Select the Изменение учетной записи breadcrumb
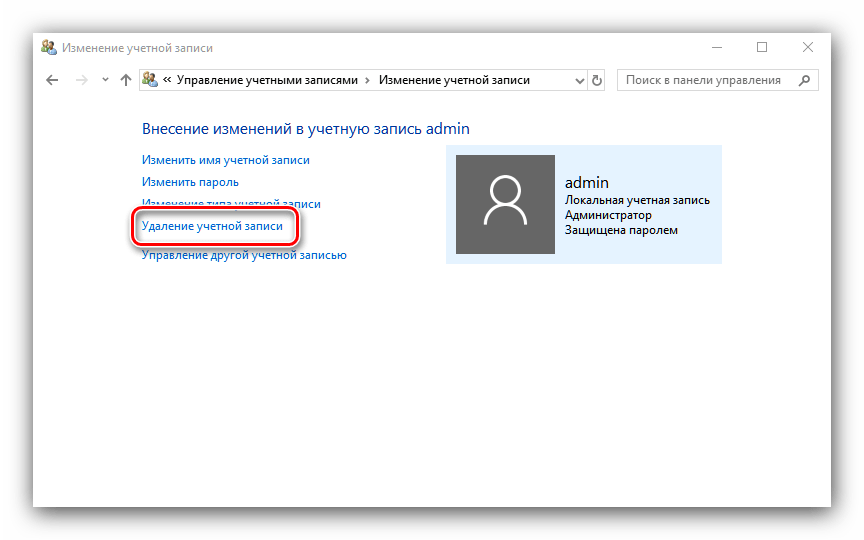The image size is (864, 540). tap(454, 80)
